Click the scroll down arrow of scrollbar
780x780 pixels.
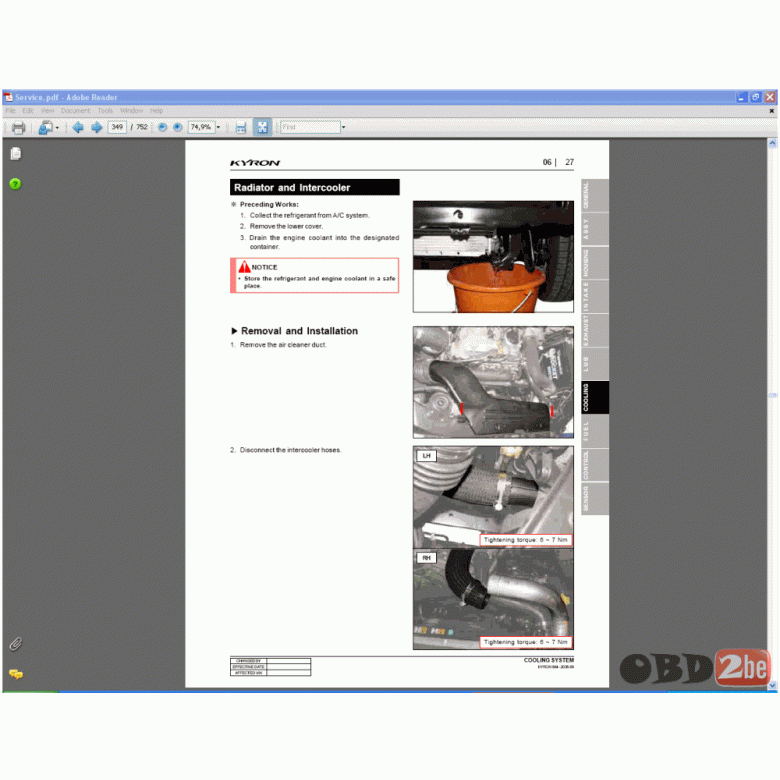[772, 685]
